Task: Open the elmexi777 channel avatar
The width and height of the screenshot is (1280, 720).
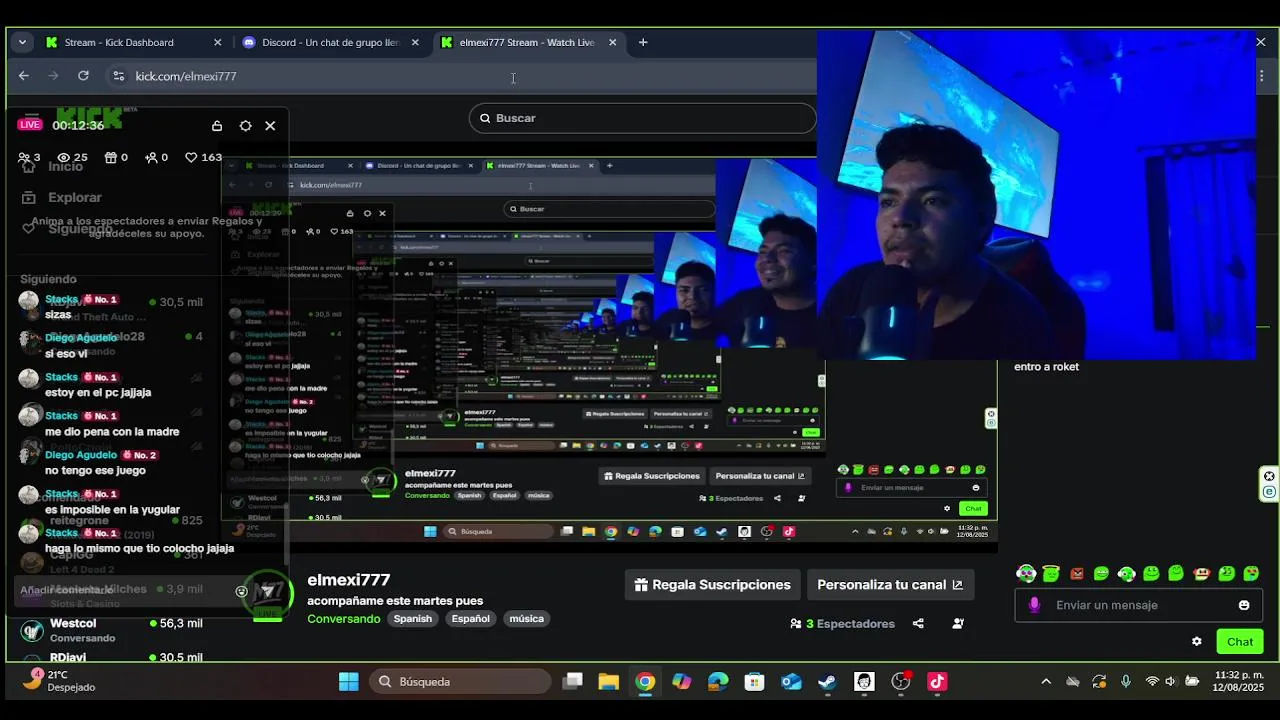Action: click(268, 594)
